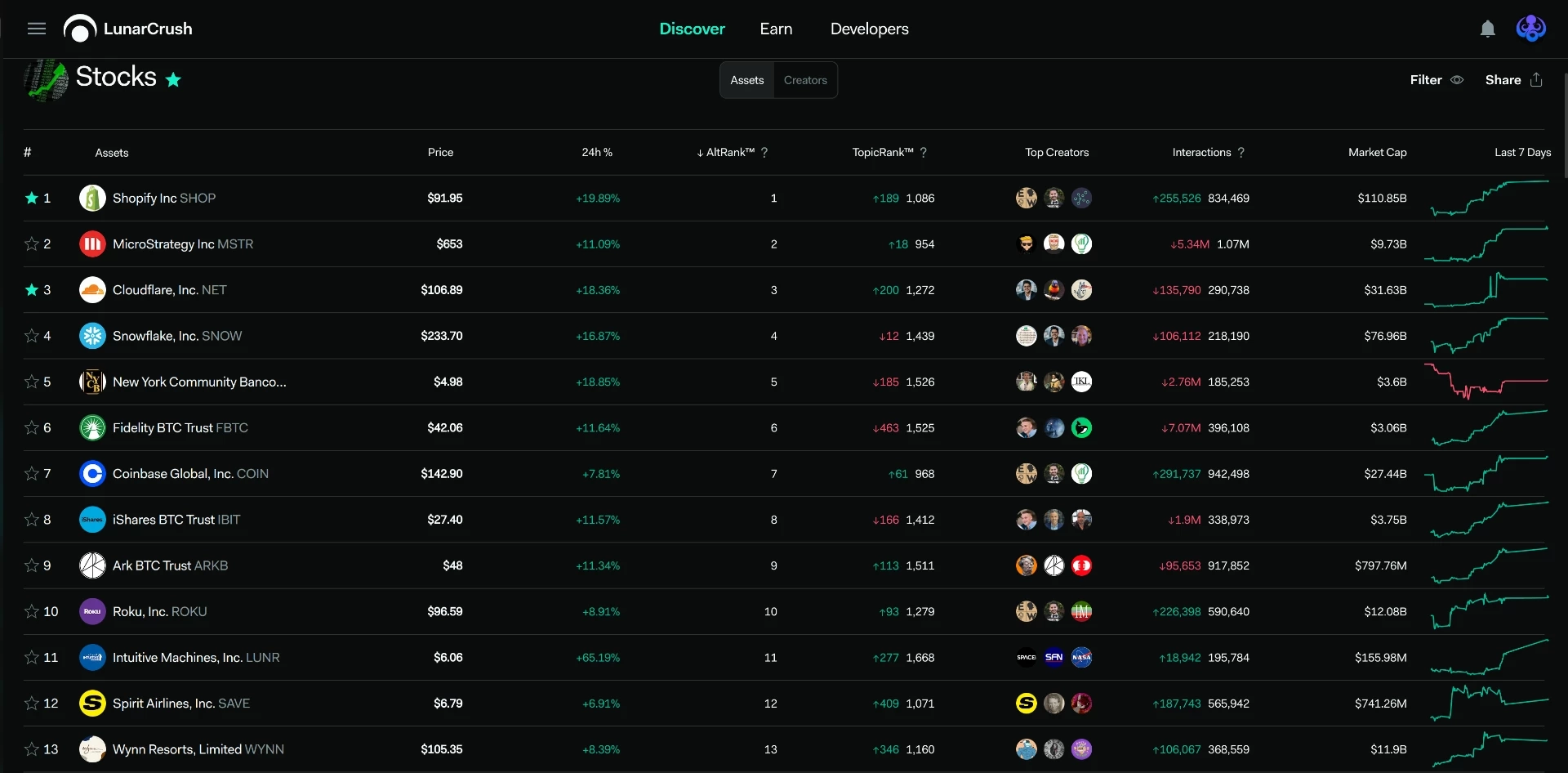Screen dimensions: 1568x773
Task: Open the Snowflake, Inc. SNOW asset link
Action: point(177,336)
